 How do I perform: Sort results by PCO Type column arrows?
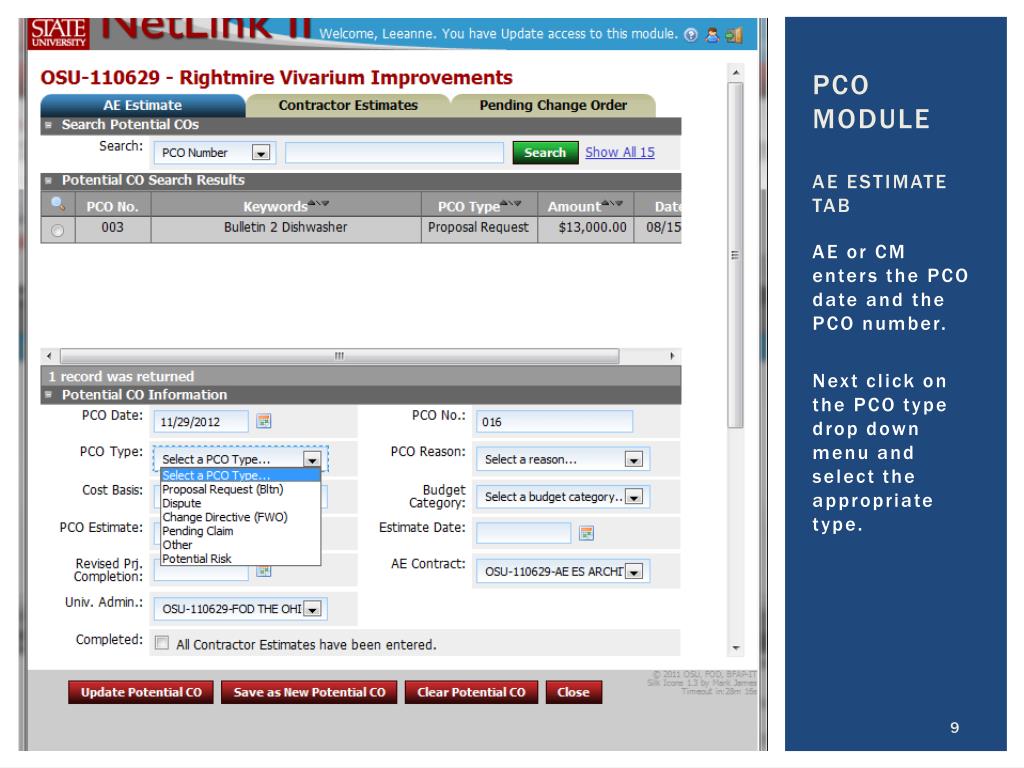(511, 203)
